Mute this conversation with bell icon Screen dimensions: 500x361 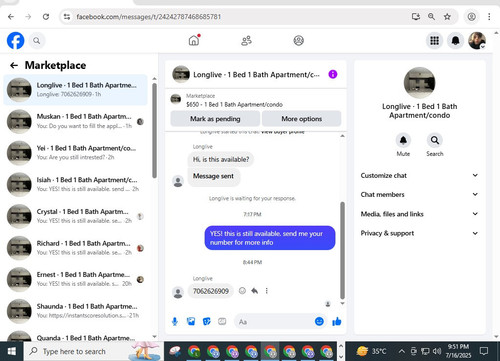pyautogui.click(x=403, y=140)
